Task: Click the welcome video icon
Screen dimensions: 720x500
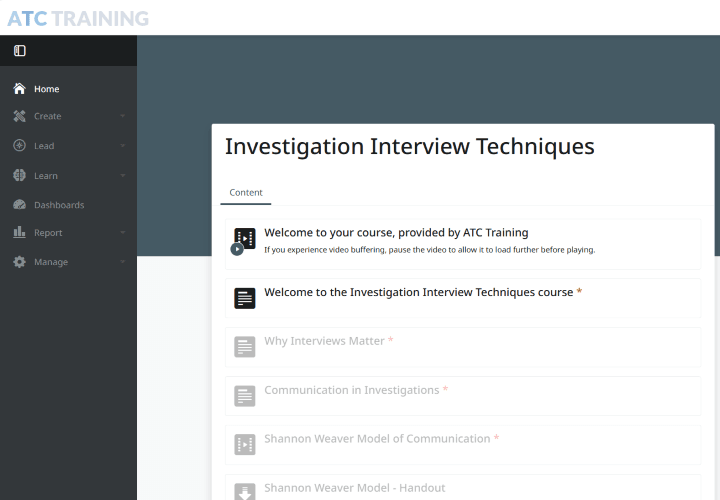Action: click(x=244, y=240)
